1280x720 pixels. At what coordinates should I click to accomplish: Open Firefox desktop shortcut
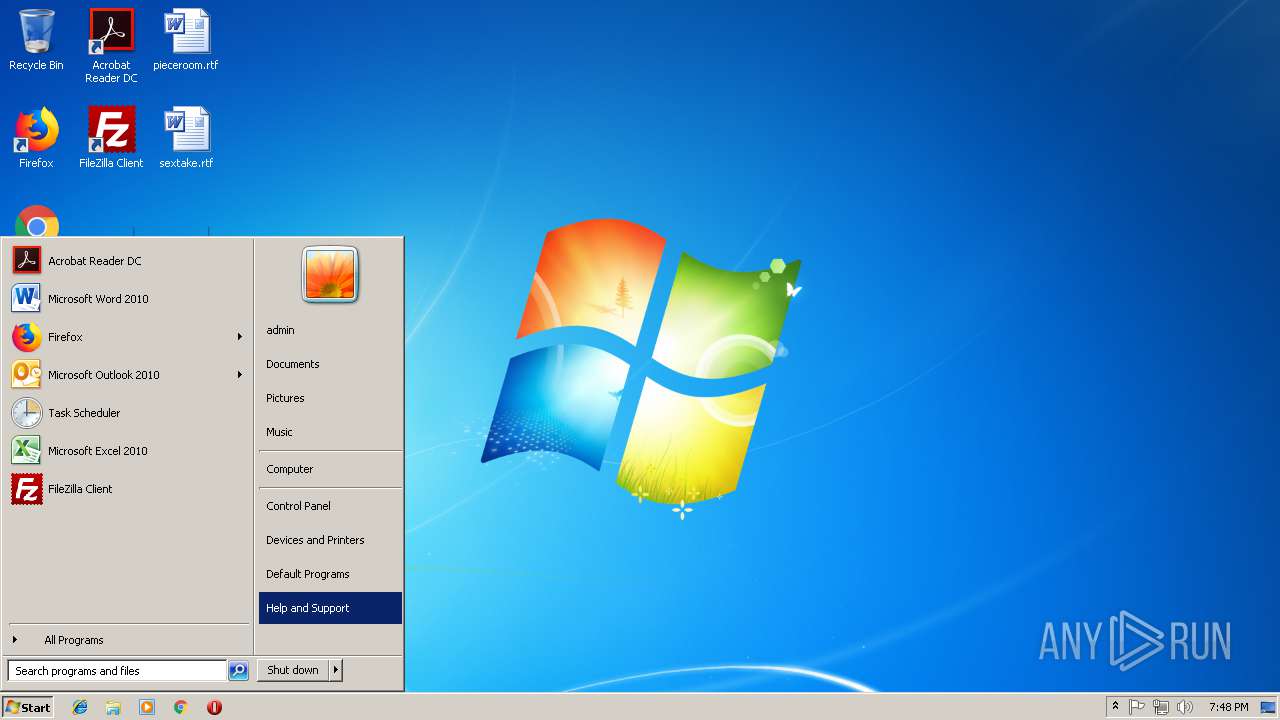pos(36,138)
